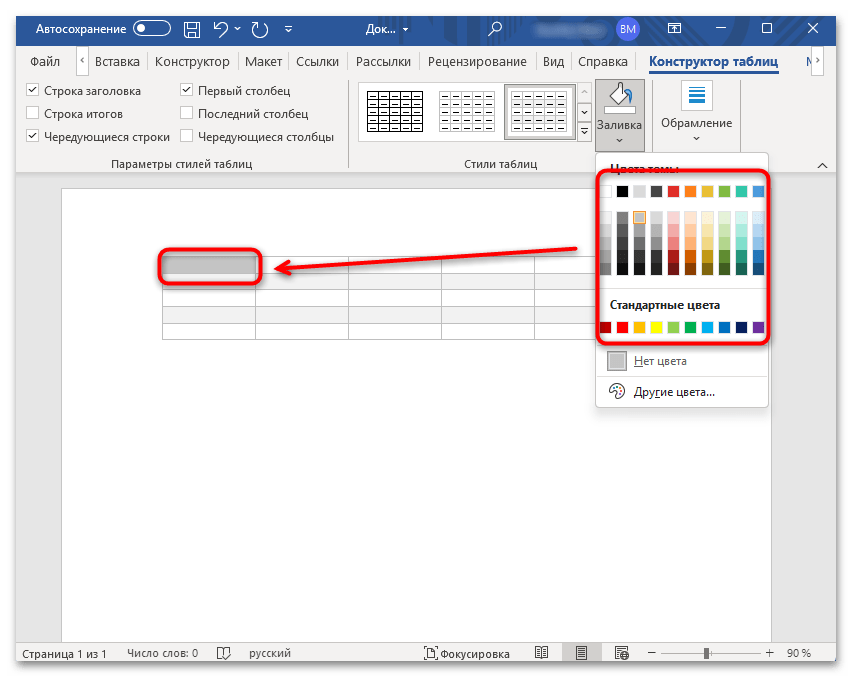Collapse the ribbon with chevron
Viewport: 852px width, 677px height.
pyautogui.click(x=823, y=165)
